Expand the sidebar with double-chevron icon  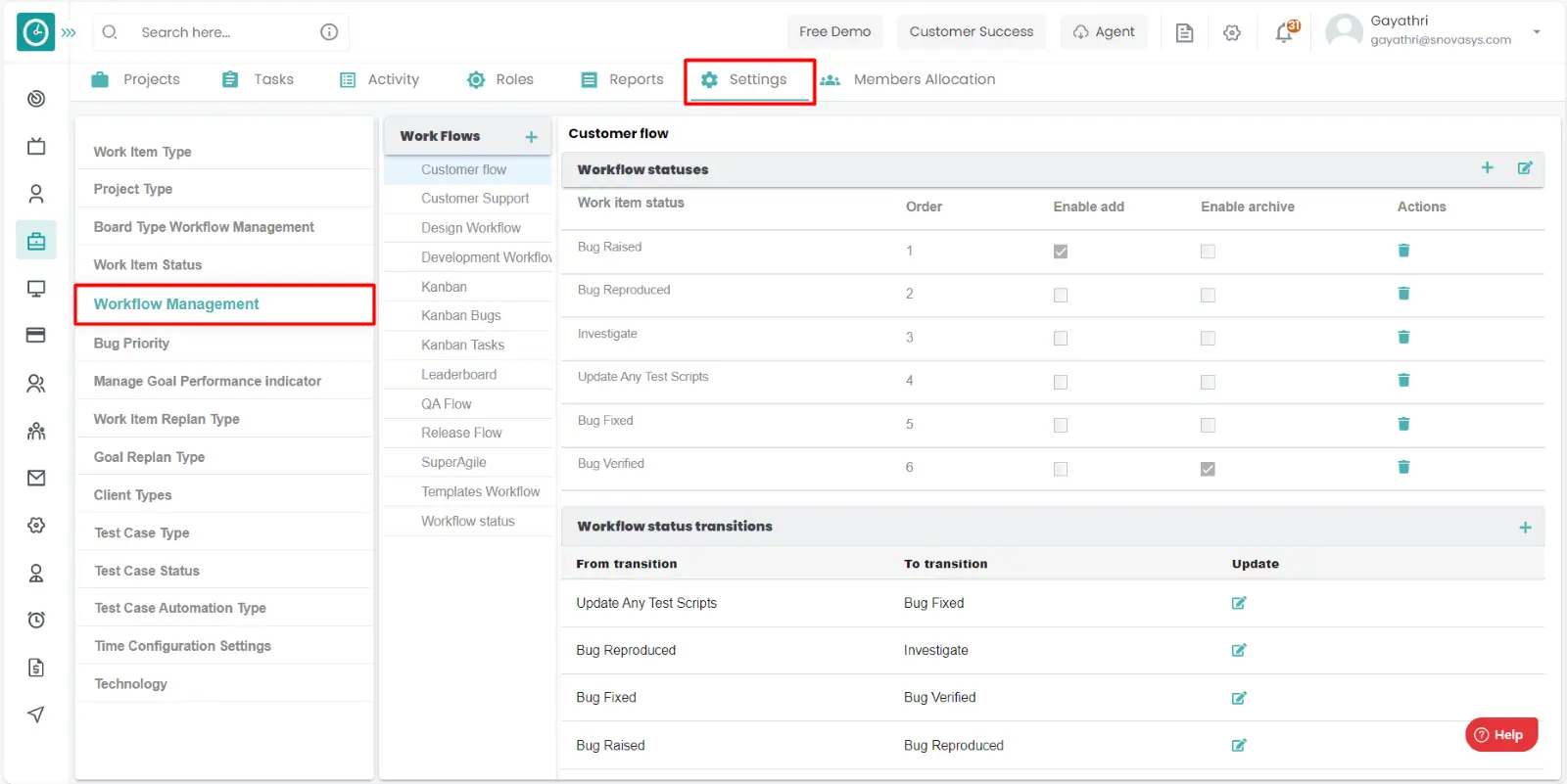[69, 32]
